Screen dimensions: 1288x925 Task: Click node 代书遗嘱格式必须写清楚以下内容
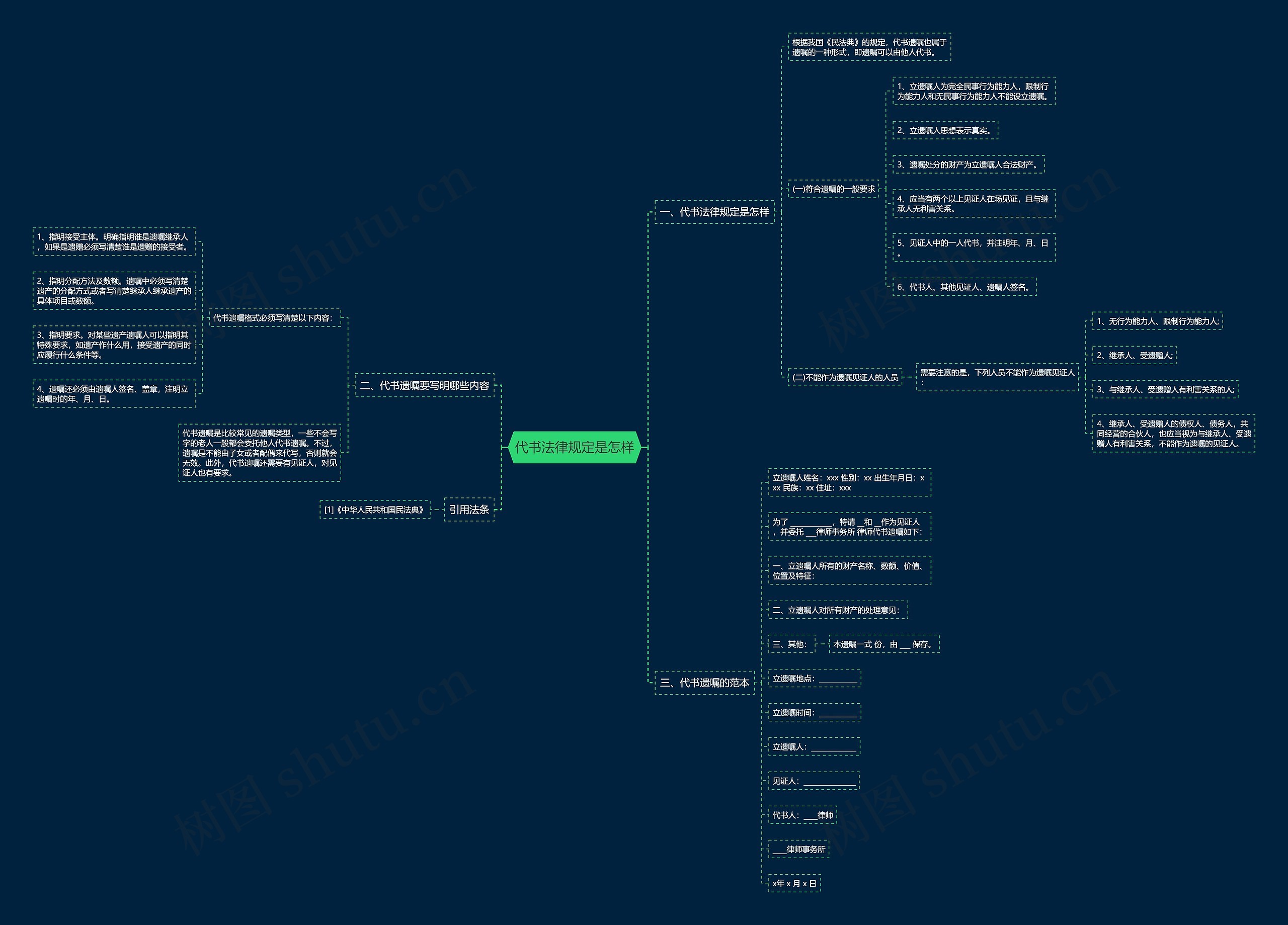click(x=275, y=318)
